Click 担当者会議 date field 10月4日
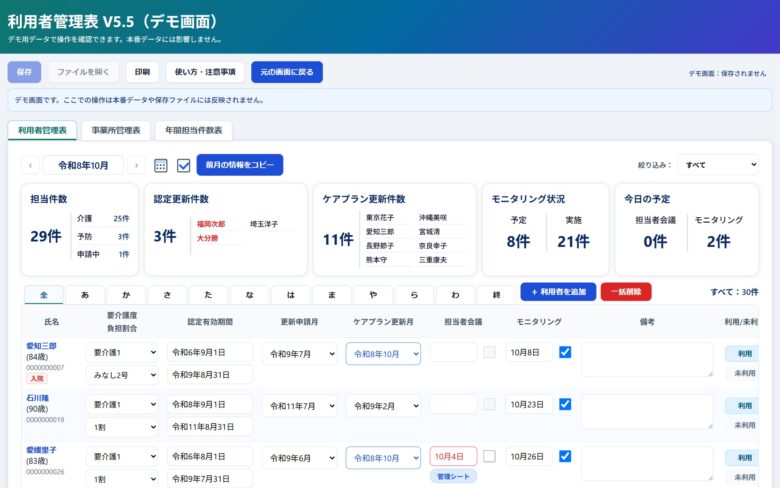This screenshot has width=780, height=488. coord(453,456)
